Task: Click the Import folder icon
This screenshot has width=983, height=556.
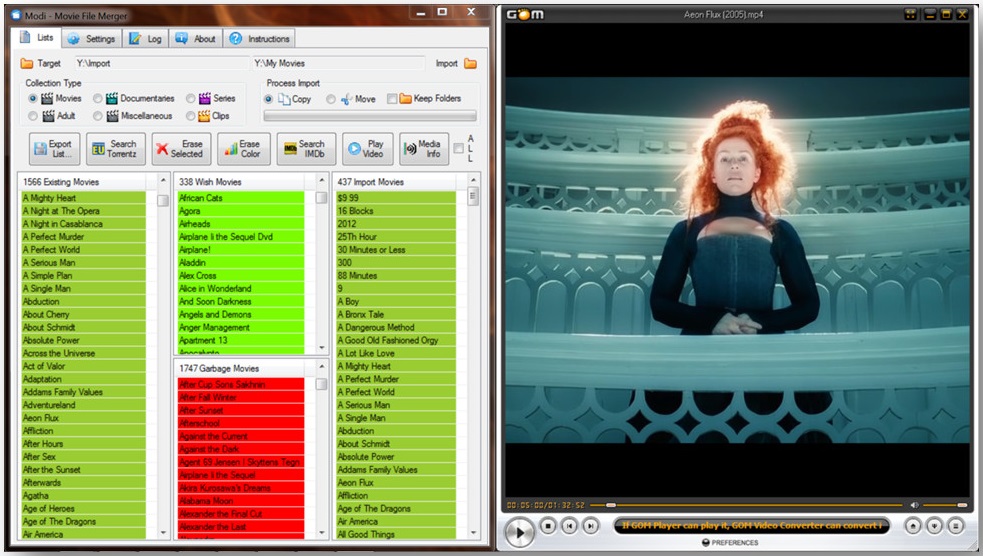Action: click(470, 64)
